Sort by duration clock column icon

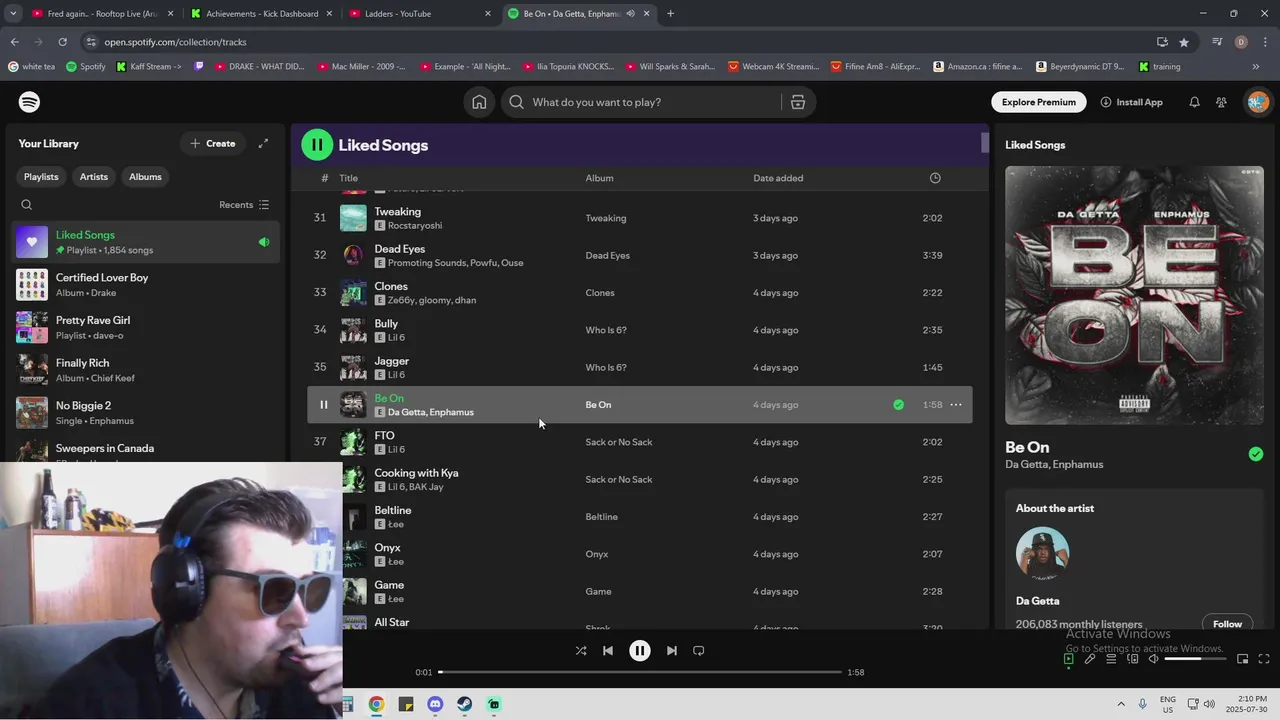tap(935, 178)
